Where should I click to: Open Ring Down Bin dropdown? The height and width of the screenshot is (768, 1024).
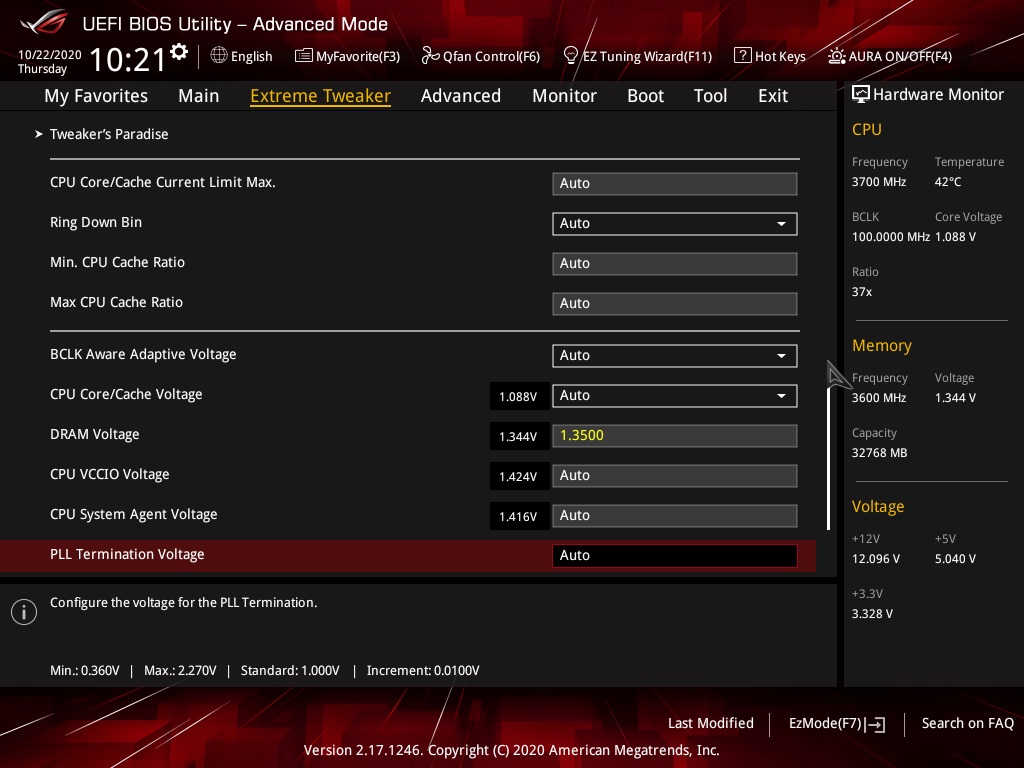pos(675,223)
